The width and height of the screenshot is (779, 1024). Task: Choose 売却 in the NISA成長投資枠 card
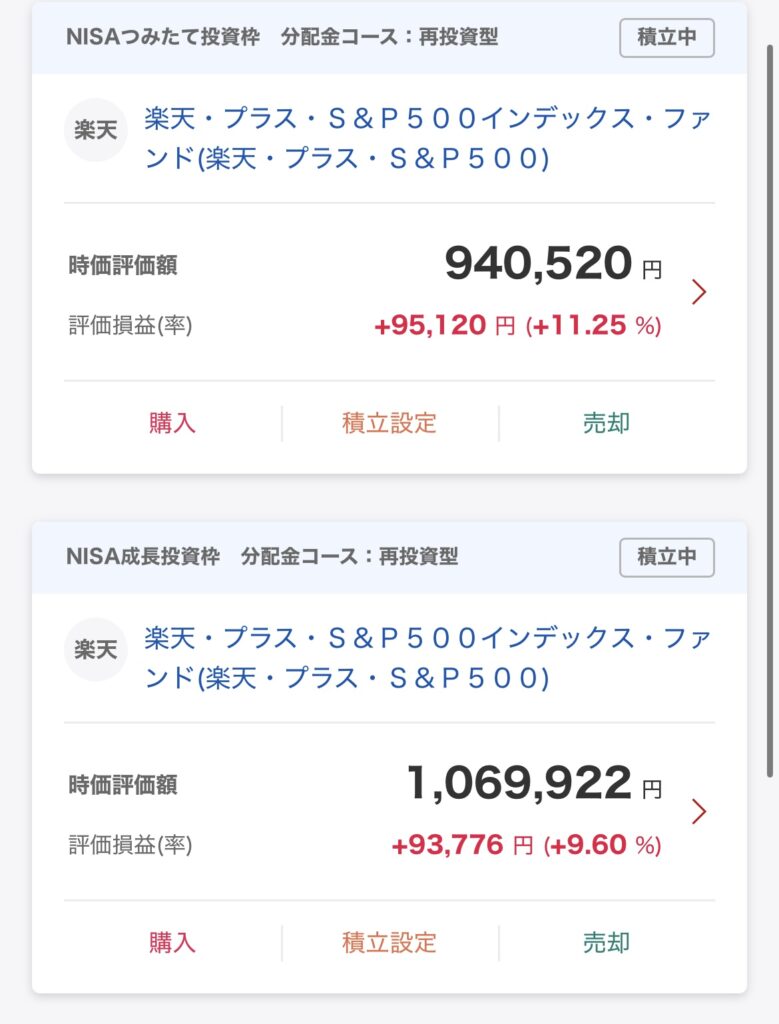[x=607, y=942]
